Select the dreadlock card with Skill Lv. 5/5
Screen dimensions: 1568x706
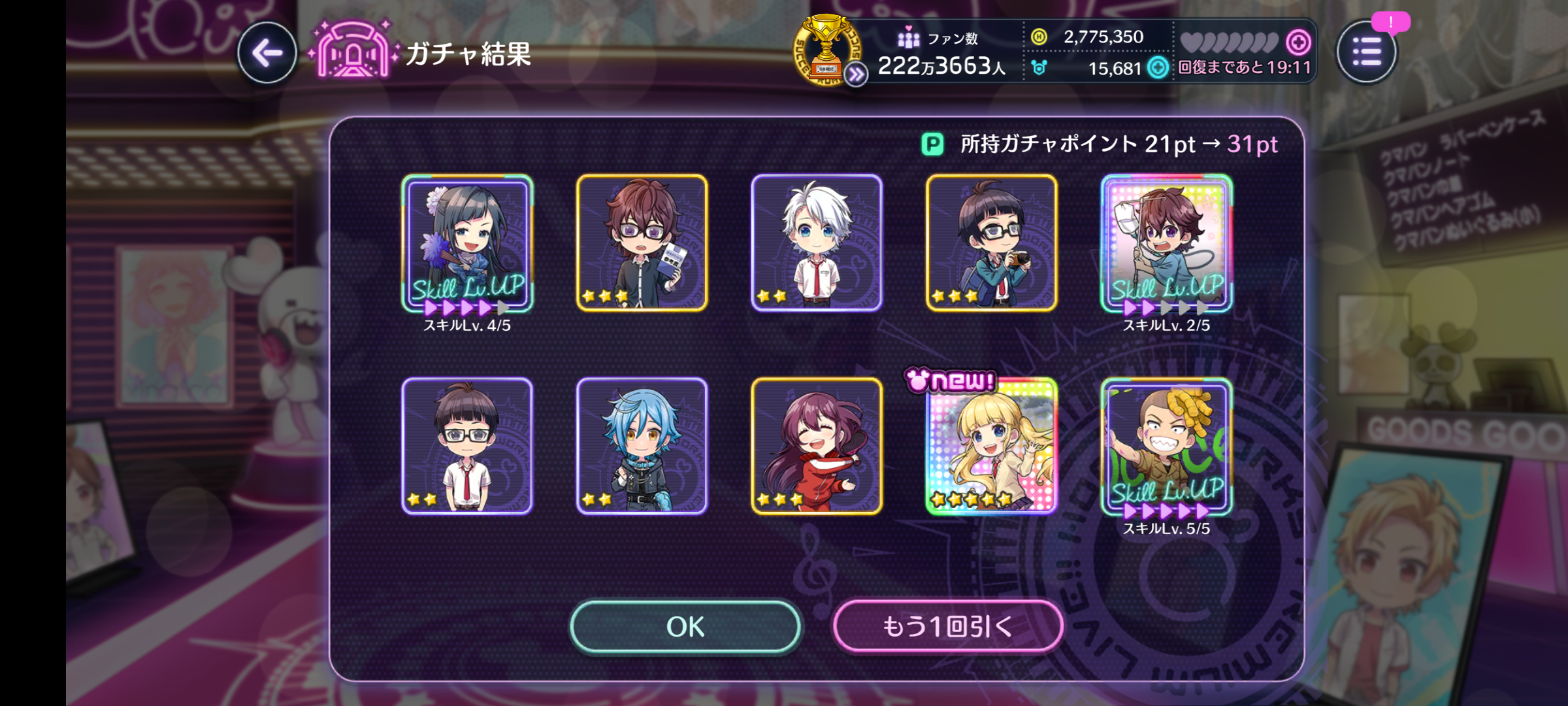click(1167, 448)
